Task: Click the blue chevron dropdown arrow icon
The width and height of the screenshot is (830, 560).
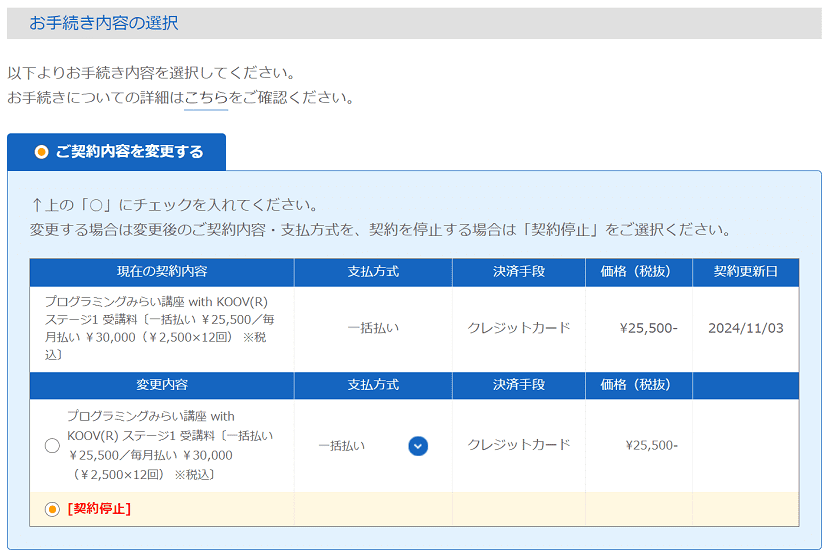Action: (x=418, y=446)
